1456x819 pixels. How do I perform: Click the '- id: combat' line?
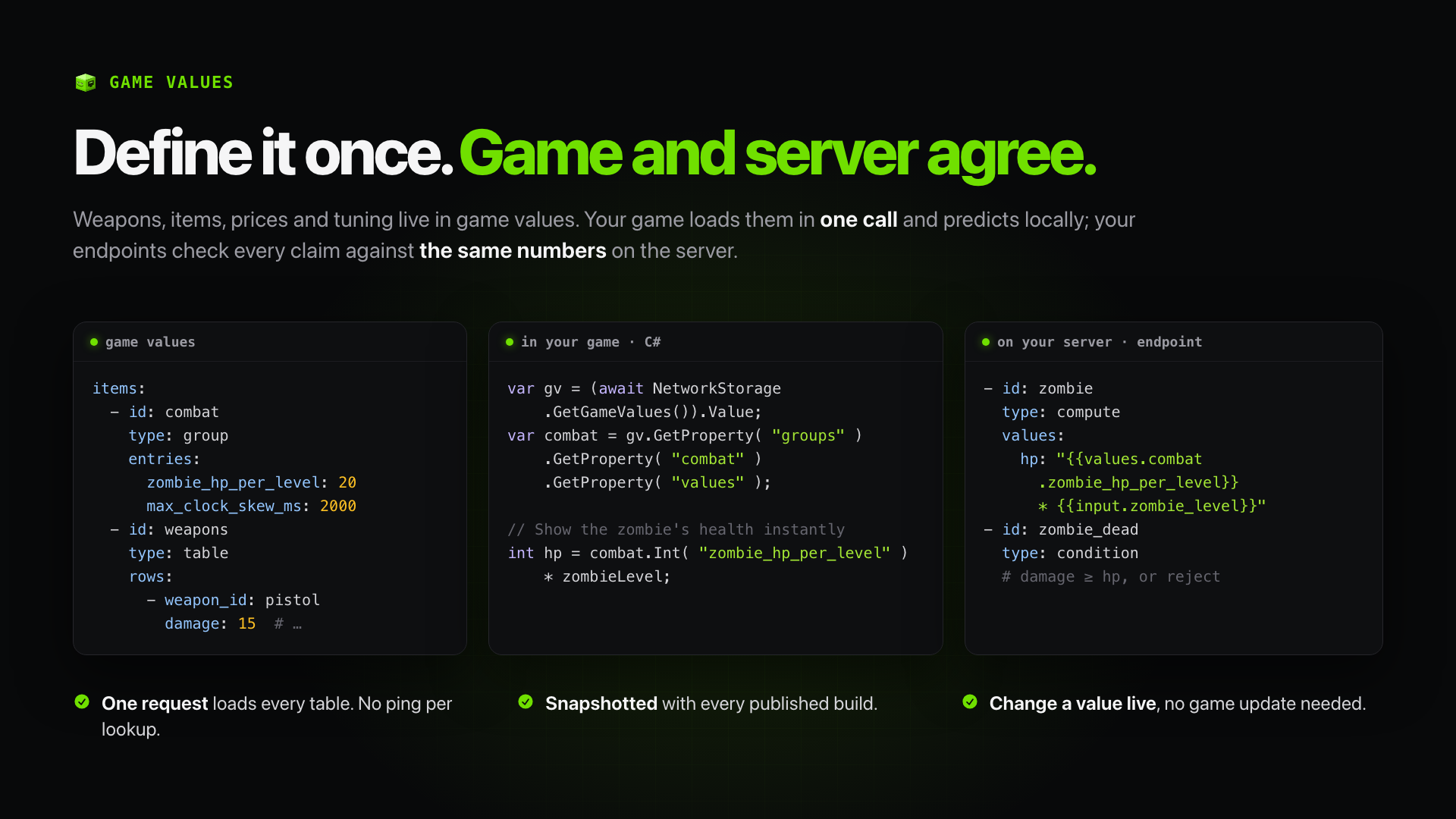[165, 412]
